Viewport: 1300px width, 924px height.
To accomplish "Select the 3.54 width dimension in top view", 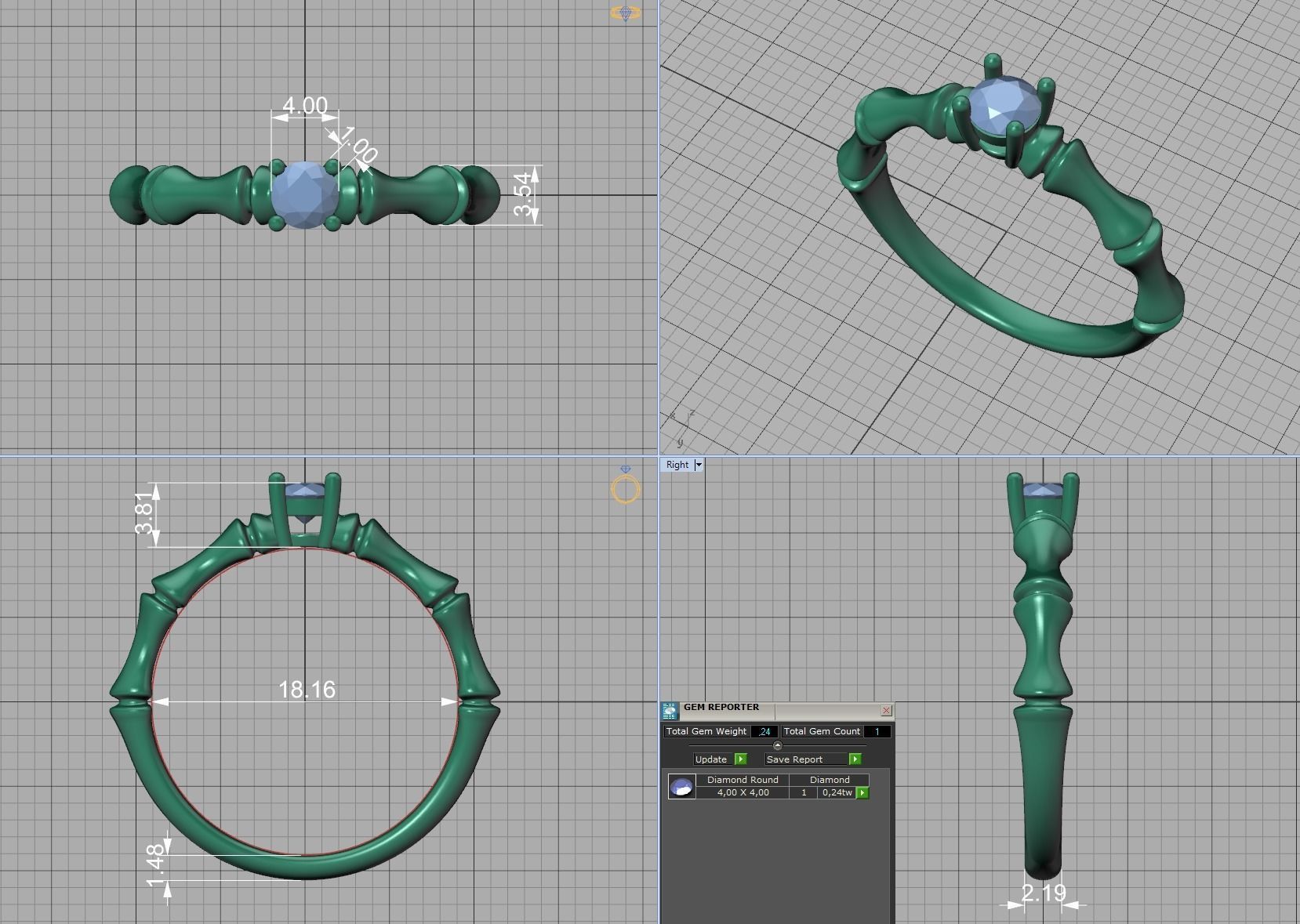I will pos(524,194).
